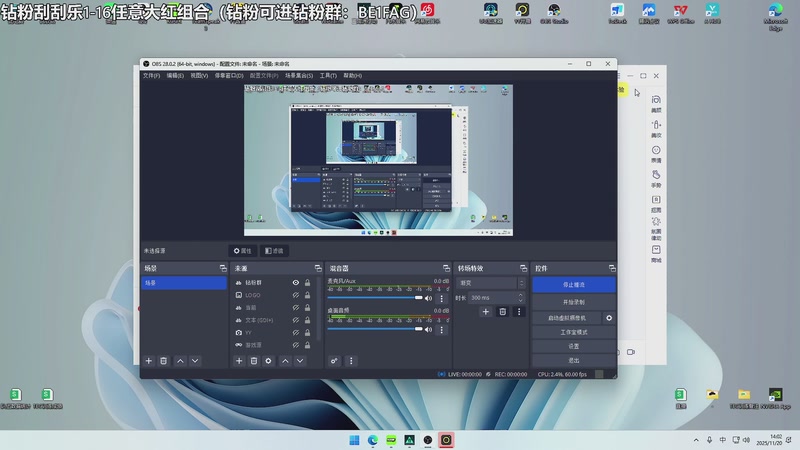
Task: Remove the scene transition with trash icon
Action: pyautogui.click(x=503, y=311)
